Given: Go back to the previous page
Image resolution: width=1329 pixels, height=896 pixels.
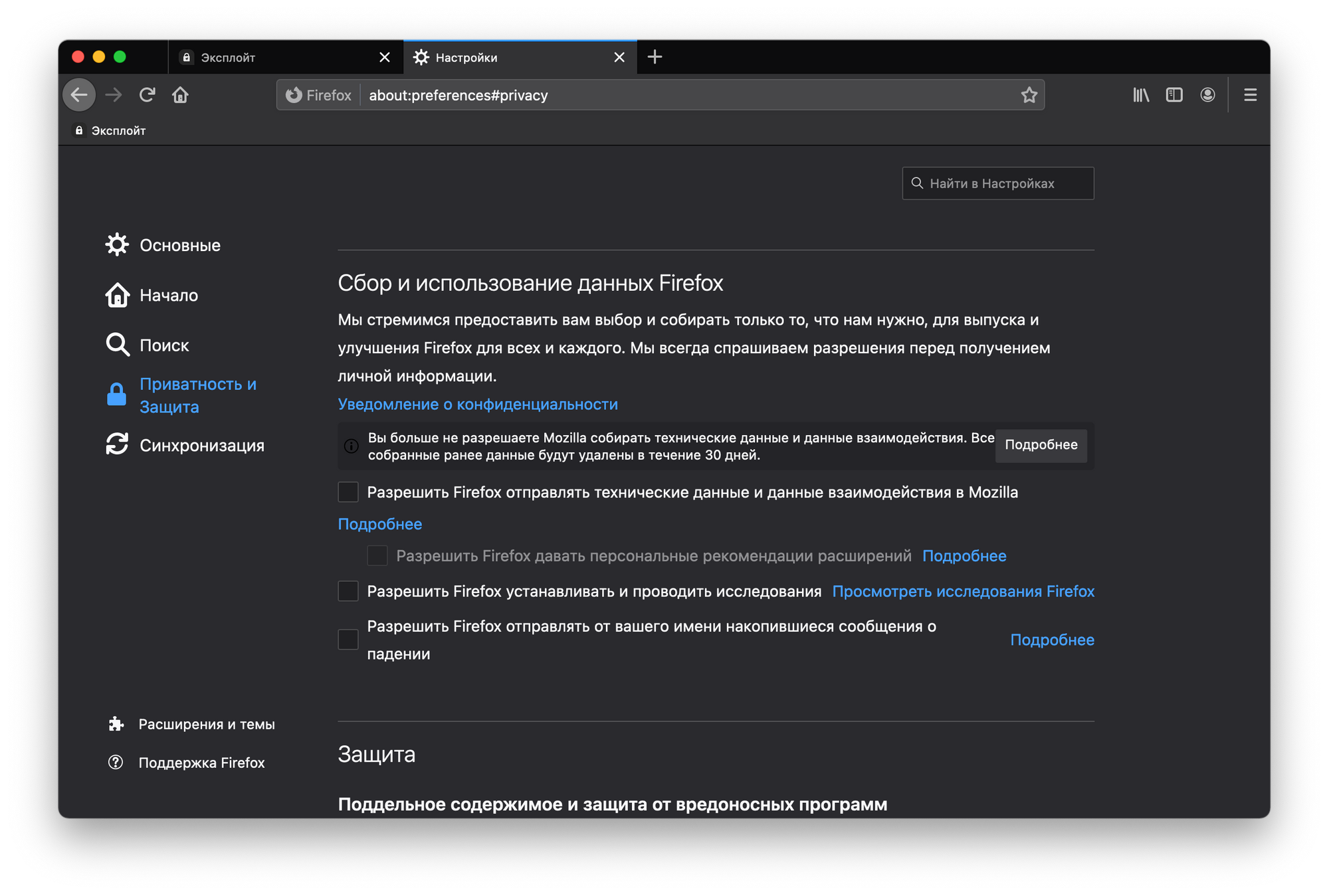Looking at the screenshot, I should tap(79, 95).
